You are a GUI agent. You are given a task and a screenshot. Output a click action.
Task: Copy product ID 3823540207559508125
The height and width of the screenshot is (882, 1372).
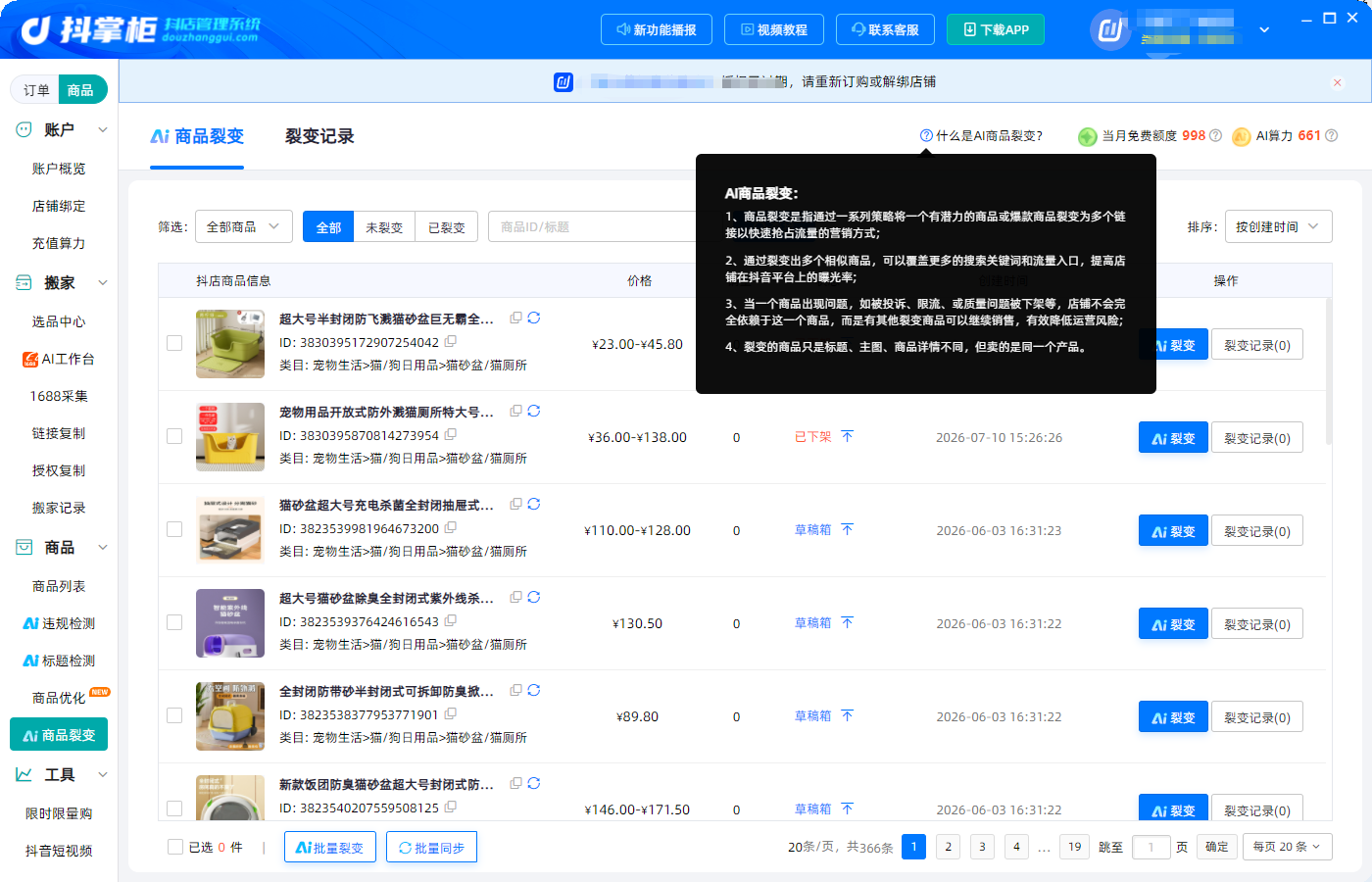pos(451,808)
